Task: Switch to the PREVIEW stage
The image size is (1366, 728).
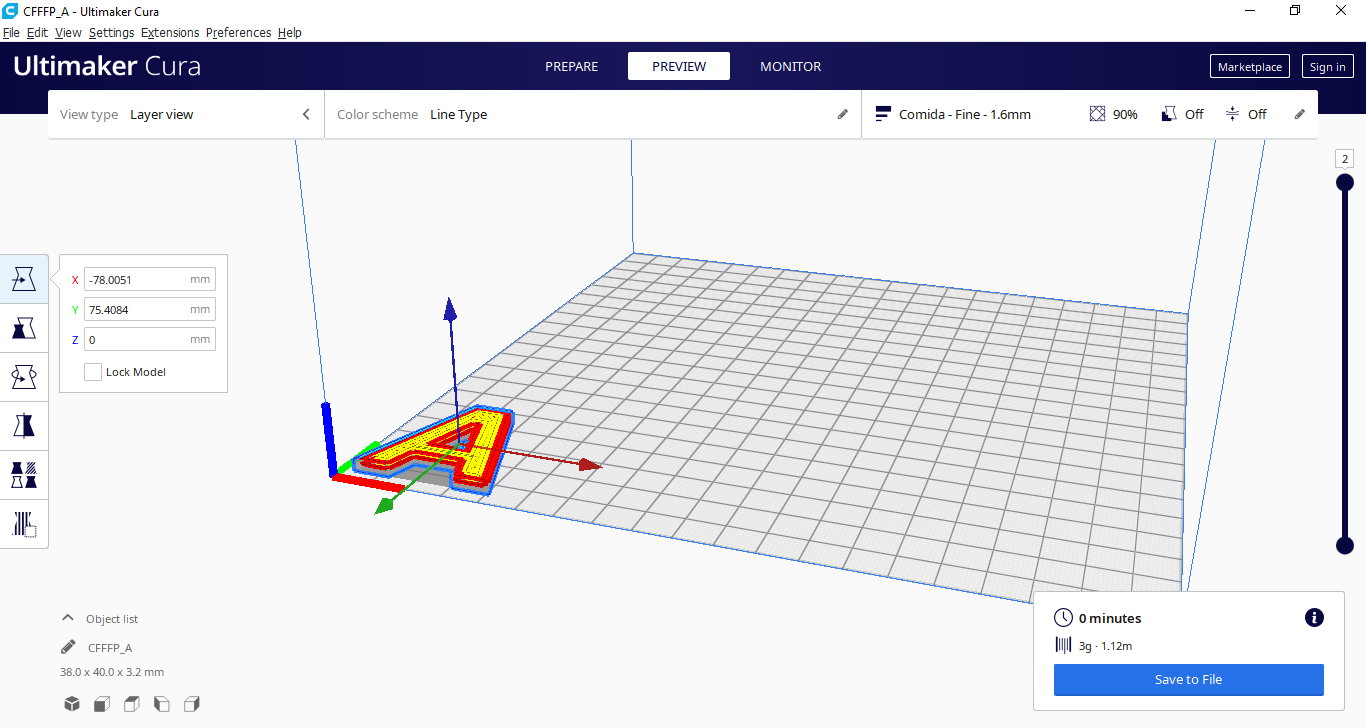Action: pyautogui.click(x=679, y=66)
